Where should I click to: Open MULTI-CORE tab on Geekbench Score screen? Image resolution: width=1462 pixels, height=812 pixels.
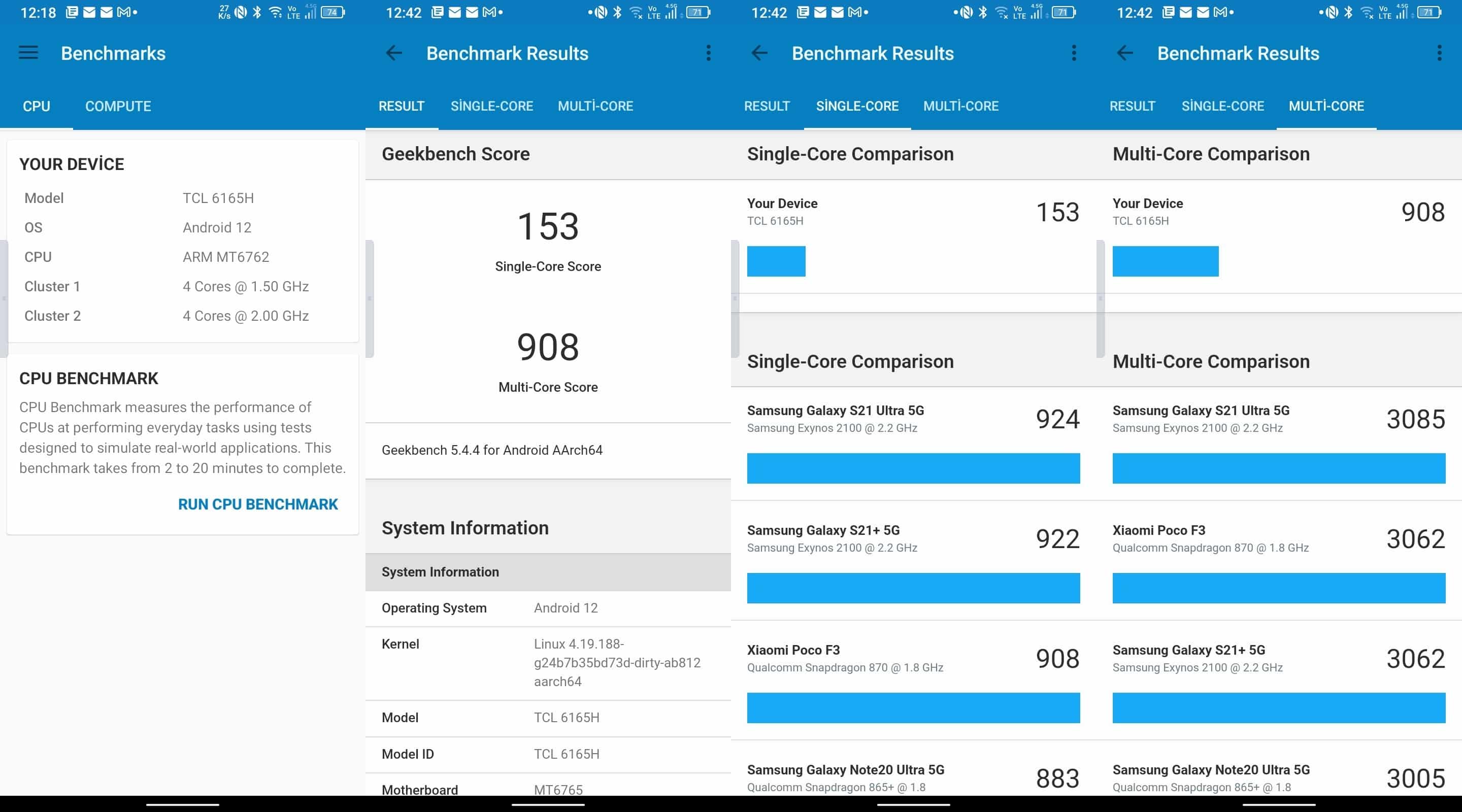point(595,106)
